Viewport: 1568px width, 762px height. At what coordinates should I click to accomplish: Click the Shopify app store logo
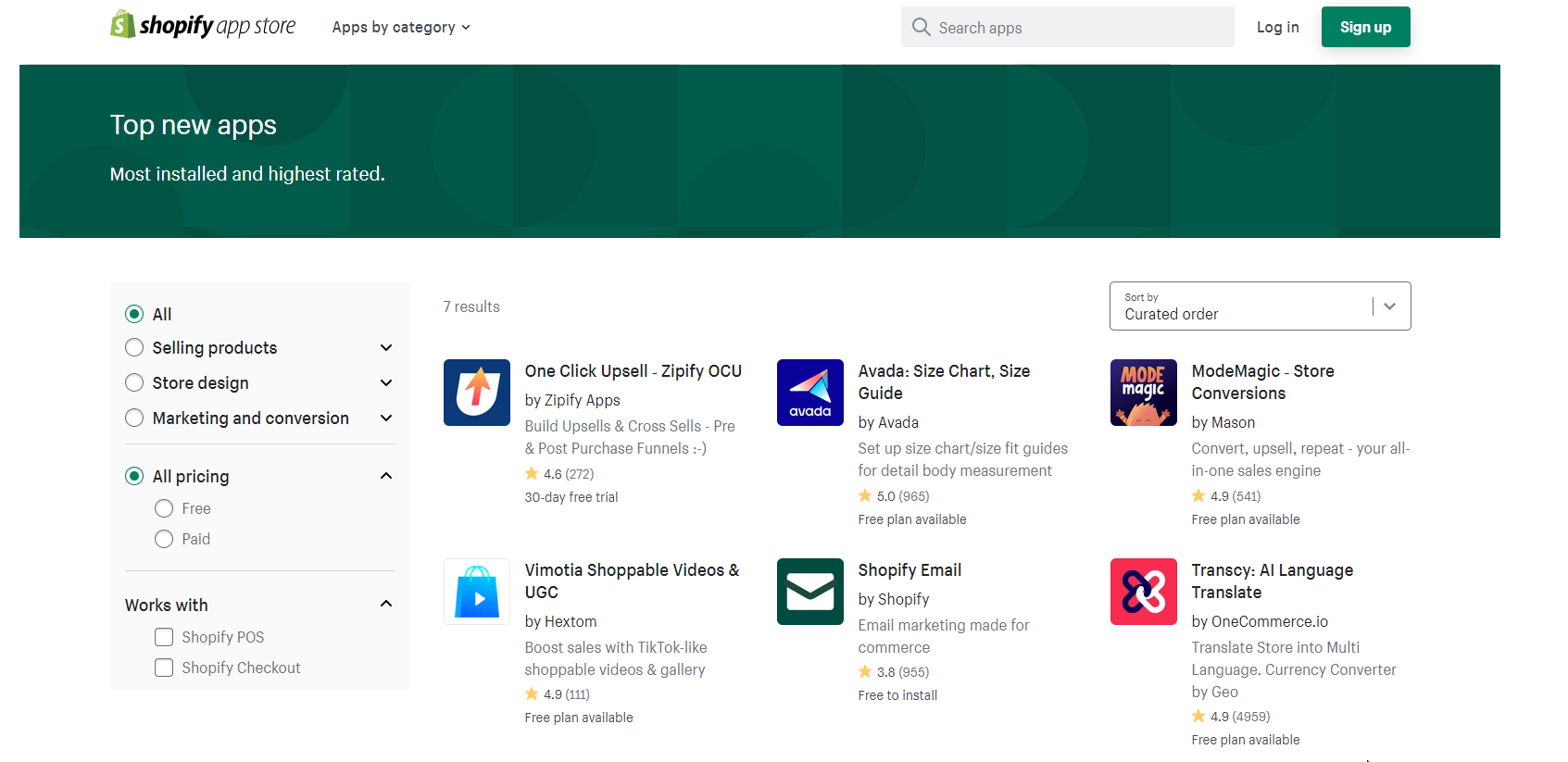click(203, 26)
